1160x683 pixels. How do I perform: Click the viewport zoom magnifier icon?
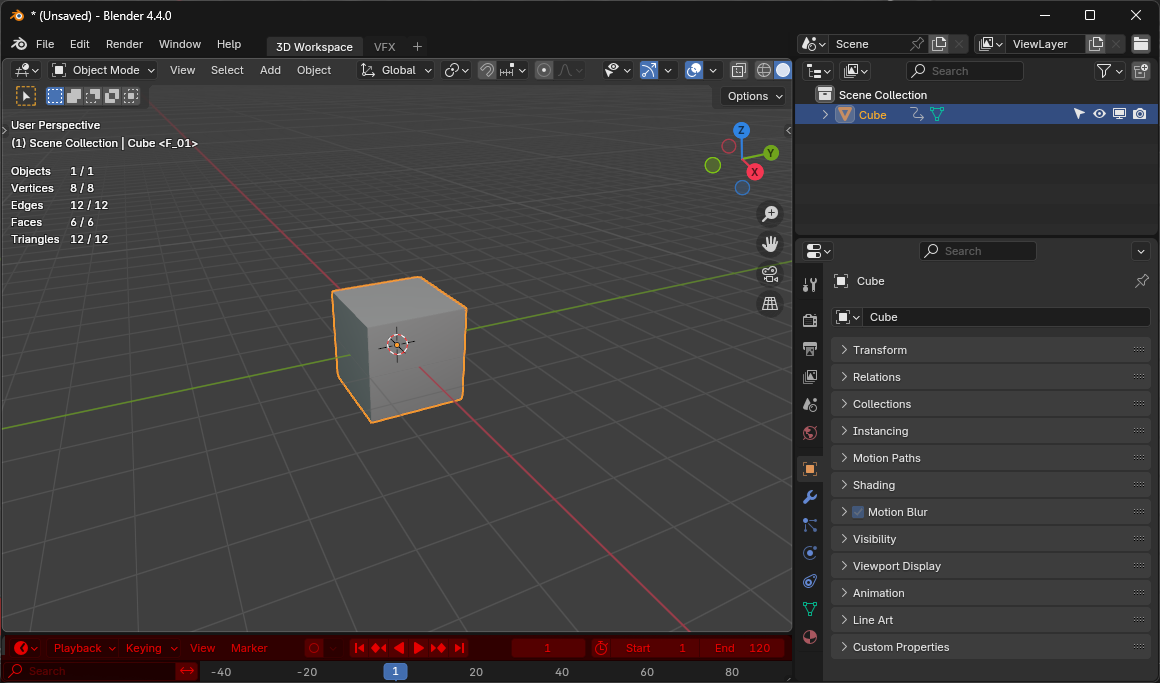[x=770, y=214]
